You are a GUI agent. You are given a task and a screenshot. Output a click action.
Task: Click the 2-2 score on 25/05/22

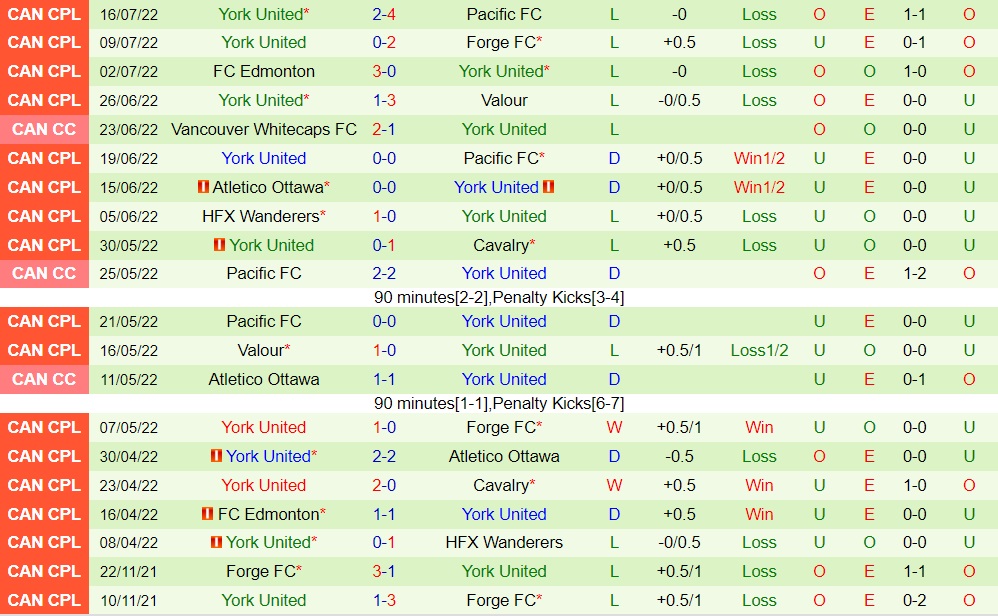coord(384,273)
